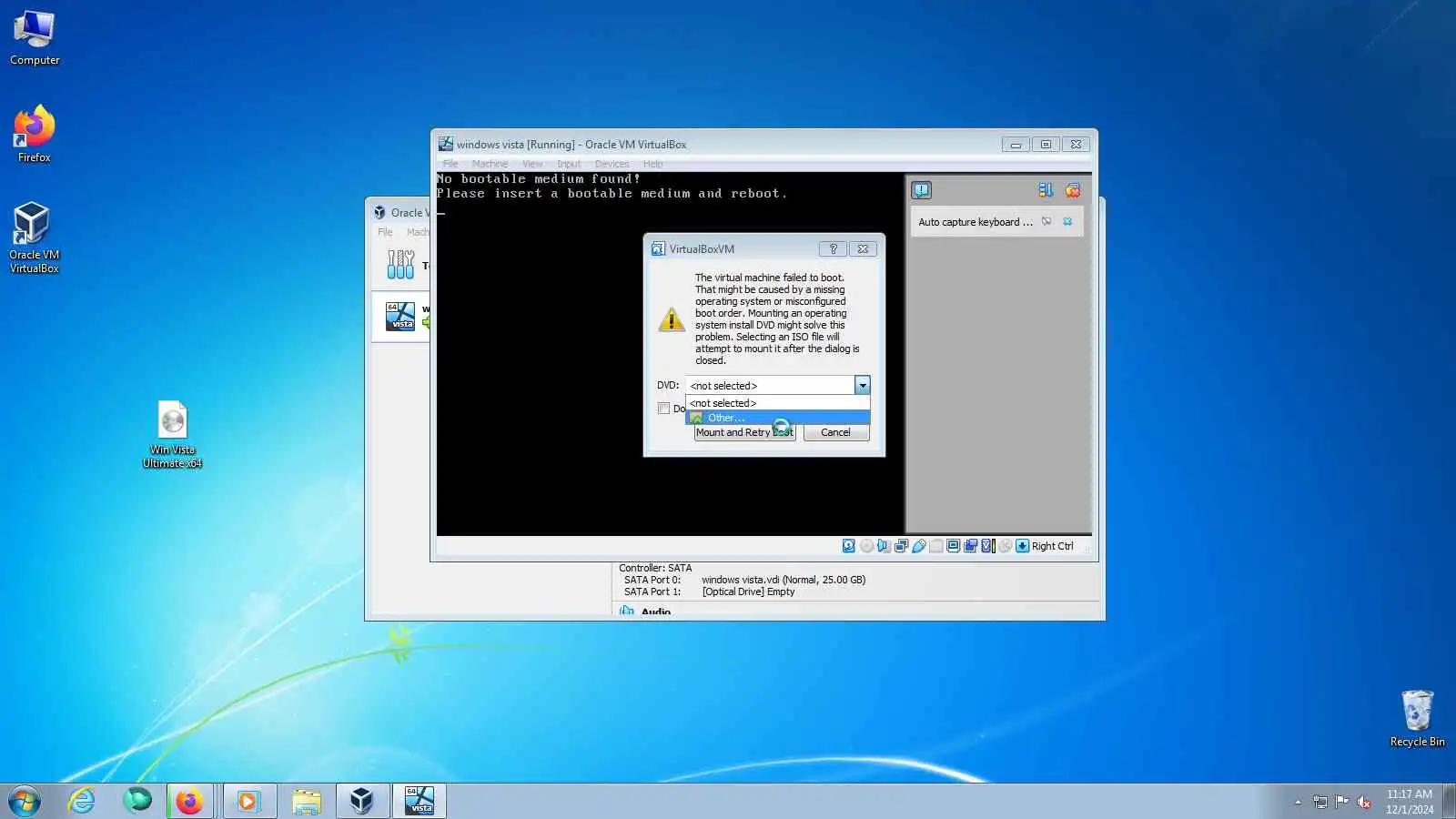Click '[Optical Drive] Empty' storage entry
The height and width of the screenshot is (819, 1456).
tap(748, 591)
